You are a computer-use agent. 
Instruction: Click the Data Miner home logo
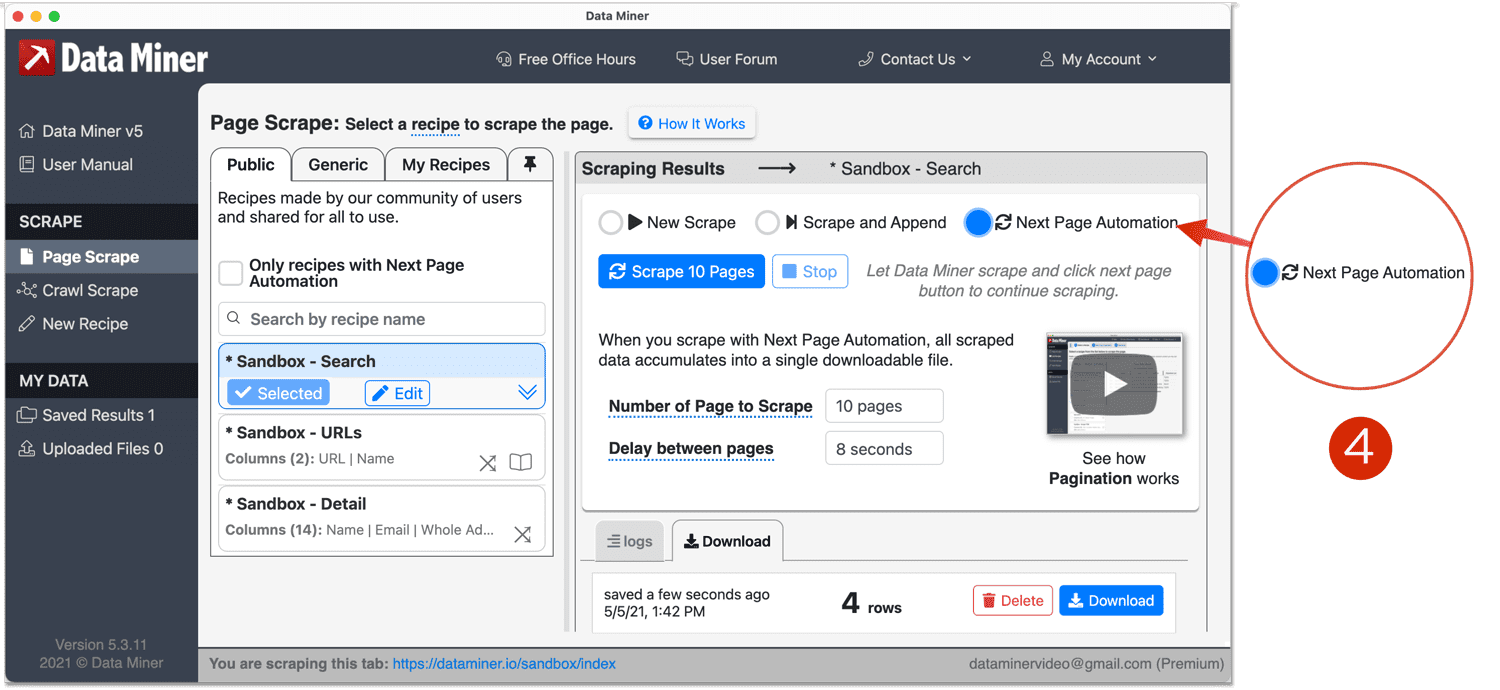[x=113, y=58]
